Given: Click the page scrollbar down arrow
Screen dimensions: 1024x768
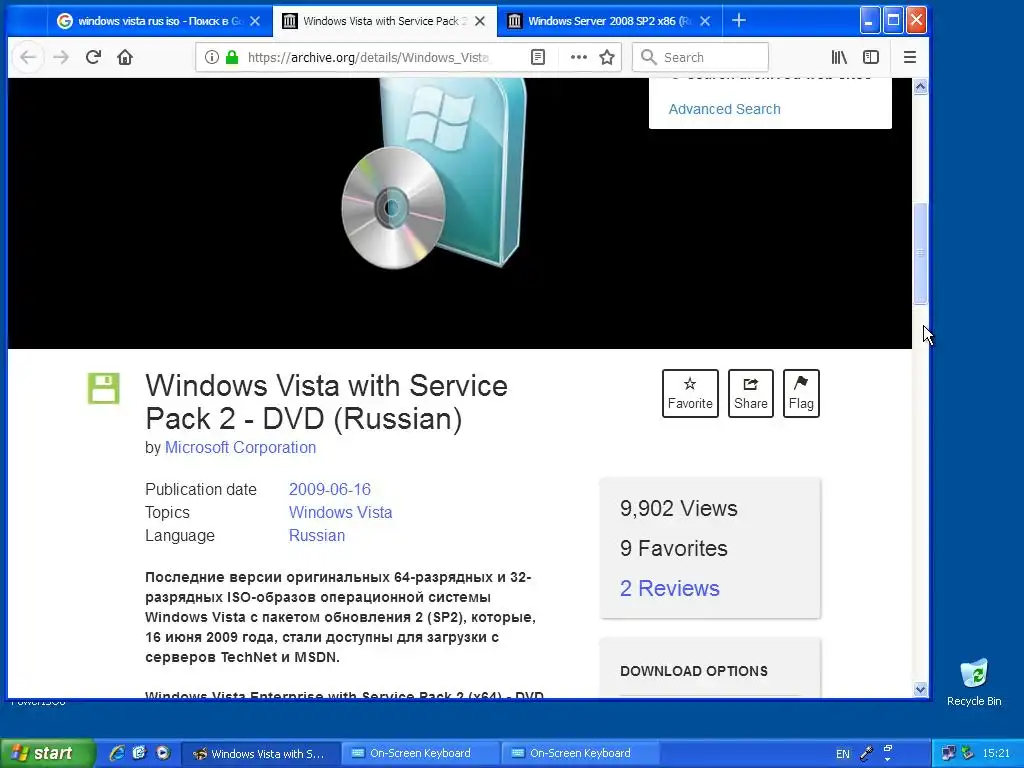Looking at the screenshot, I should coord(920,689).
